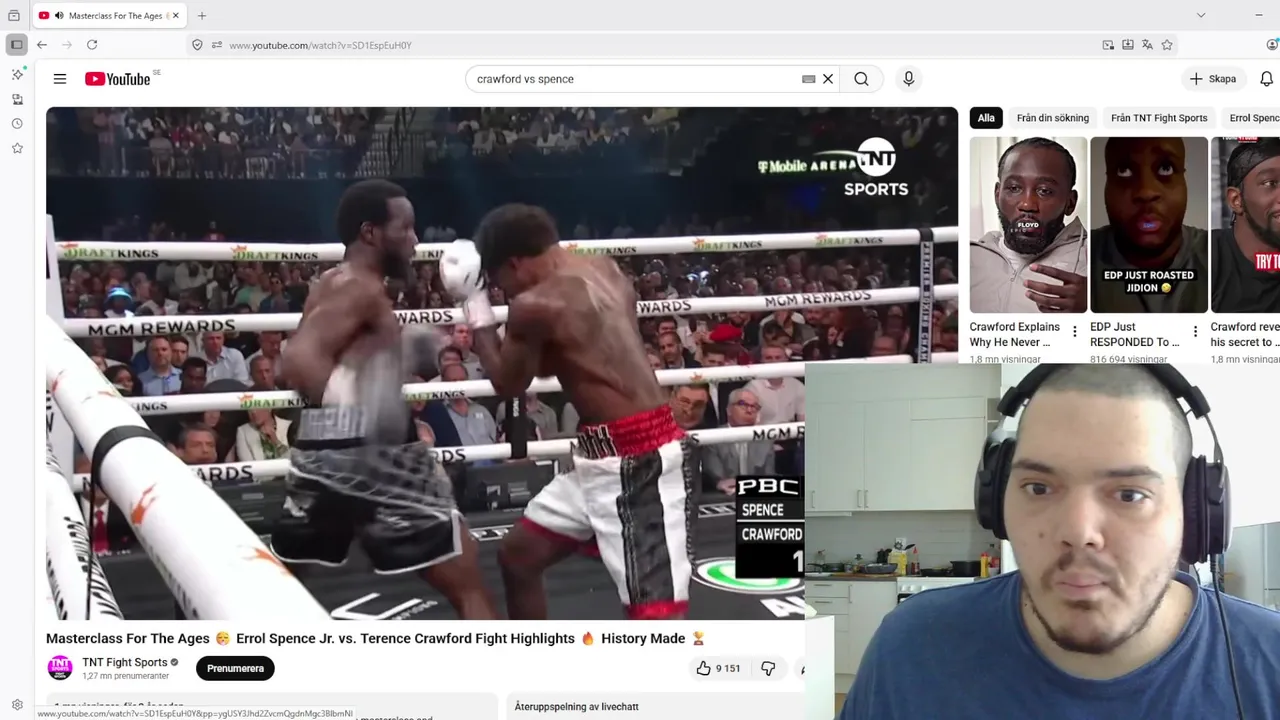Click the boxing video player

click(x=501, y=363)
